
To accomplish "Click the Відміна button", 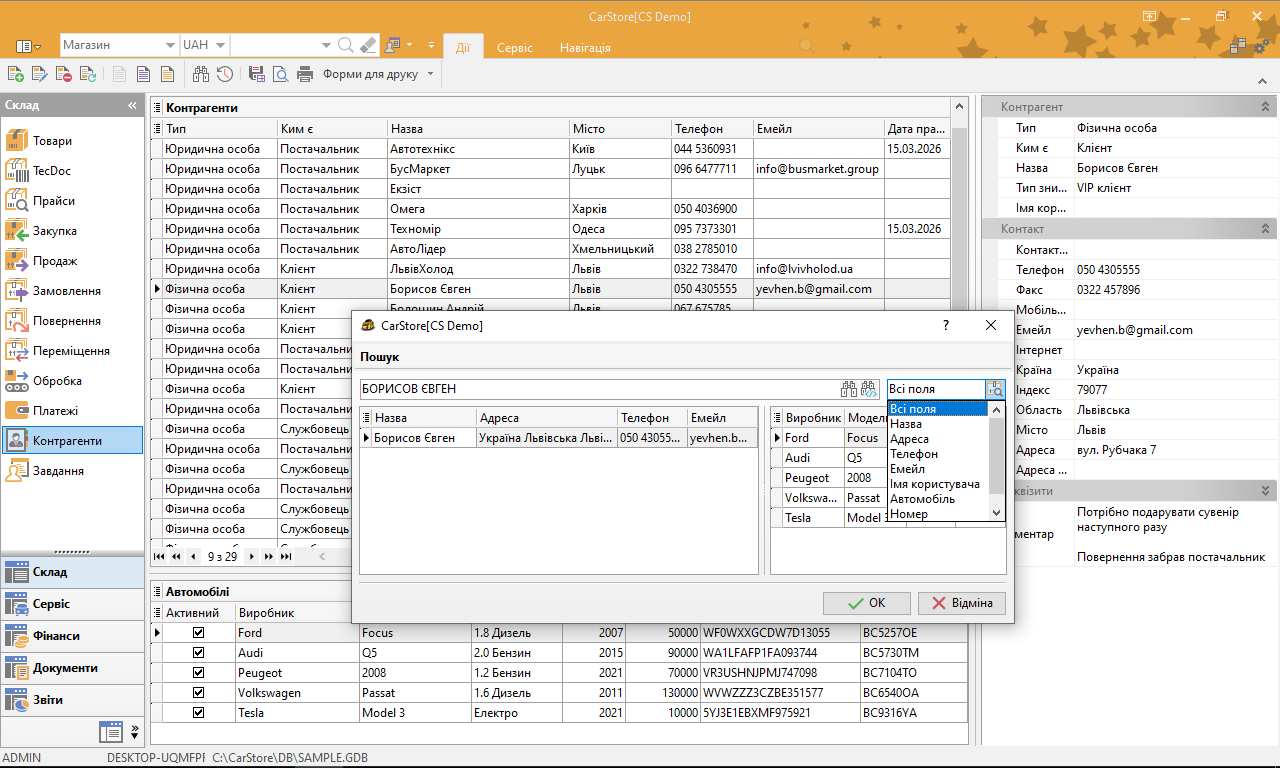I will coord(962,603).
